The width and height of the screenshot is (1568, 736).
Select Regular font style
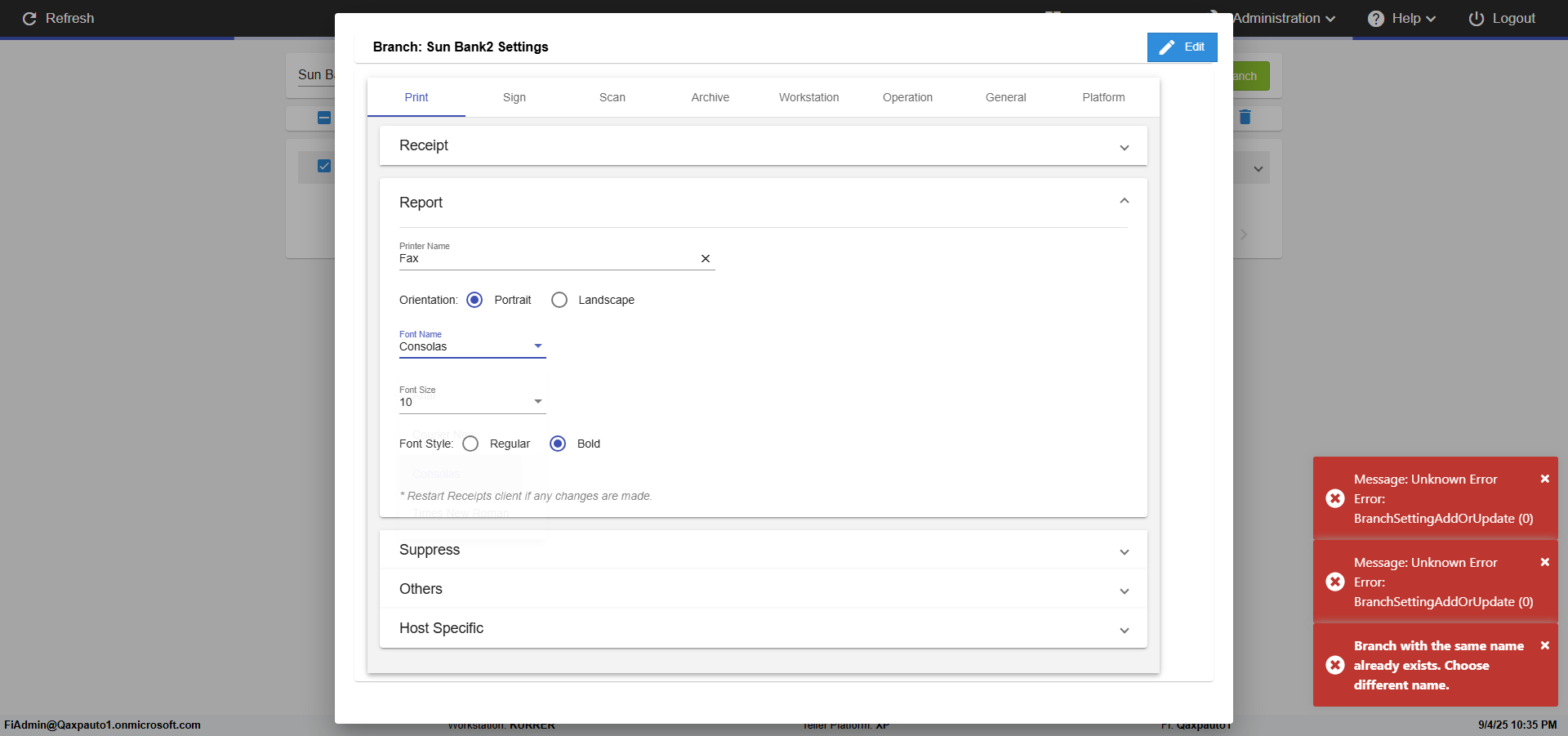(x=470, y=444)
